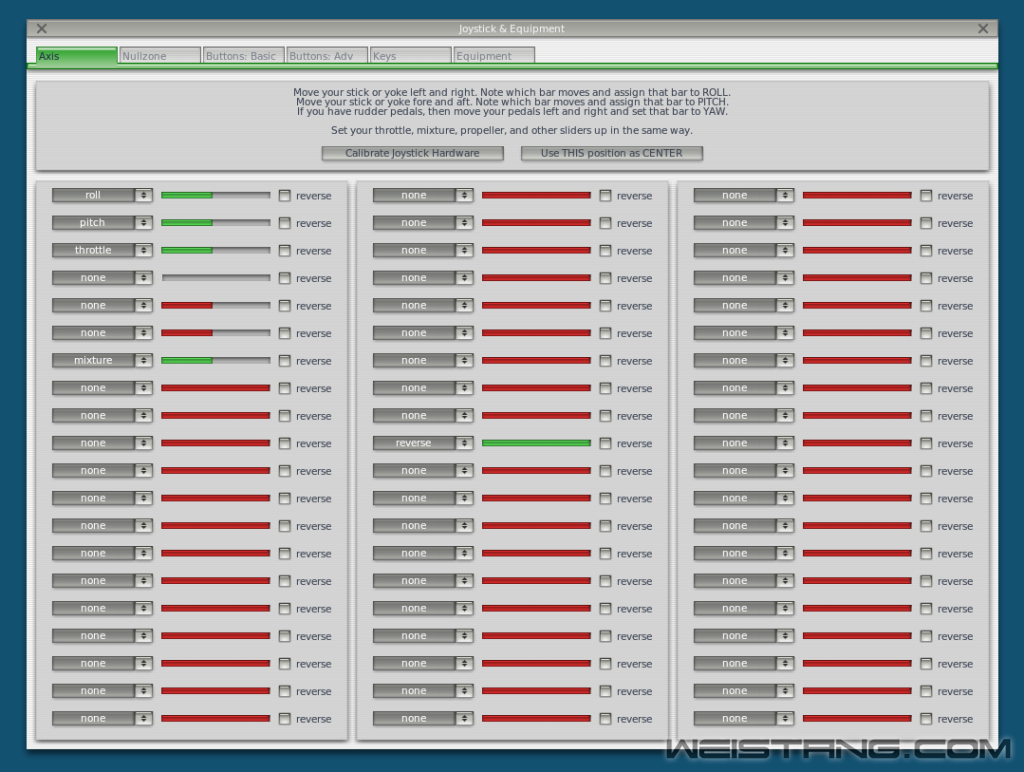Click the green roll axis bar

(216, 195)
